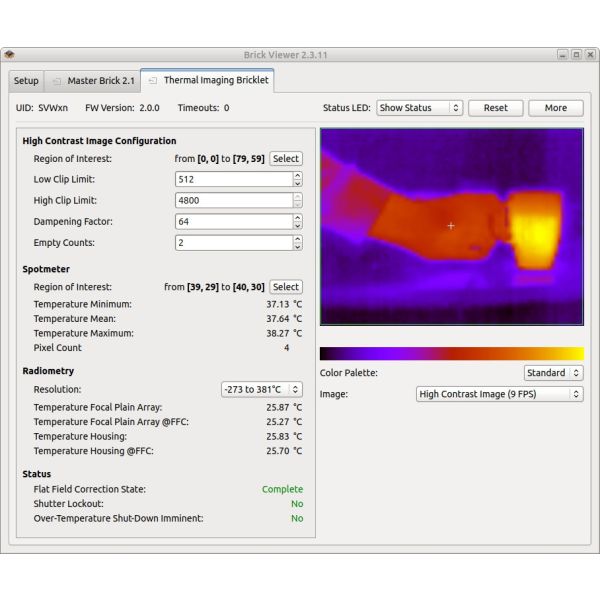Decrease Dampening Factor with down arrow

(x=298, y=226)
